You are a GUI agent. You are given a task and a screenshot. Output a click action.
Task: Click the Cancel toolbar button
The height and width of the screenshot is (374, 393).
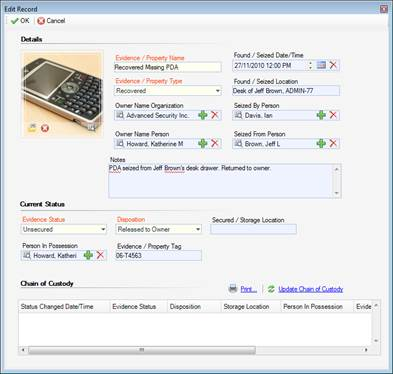click(x=51, y=21)
